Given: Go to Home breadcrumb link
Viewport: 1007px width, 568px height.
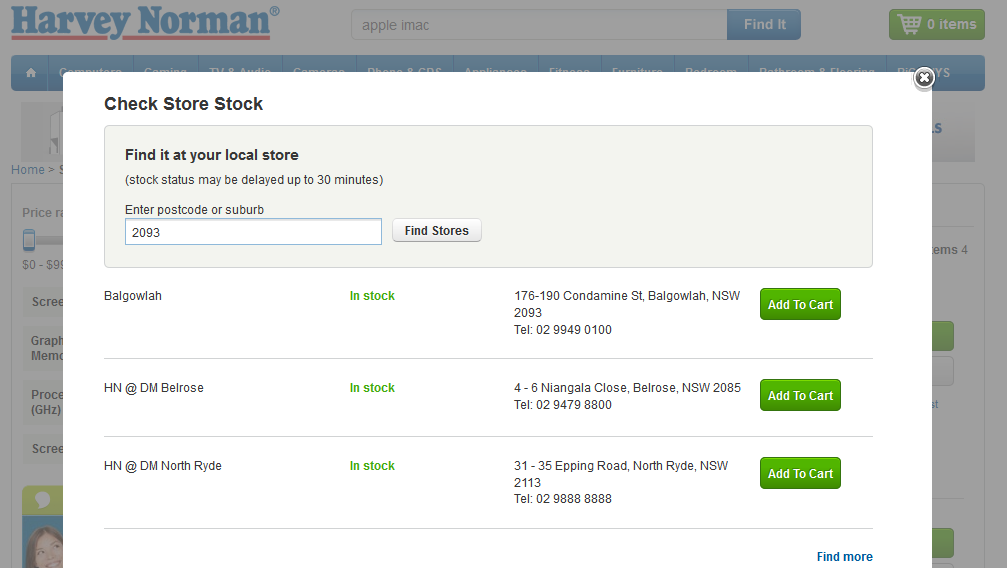Looking at the screenshot, I should (x=27, y=170).
